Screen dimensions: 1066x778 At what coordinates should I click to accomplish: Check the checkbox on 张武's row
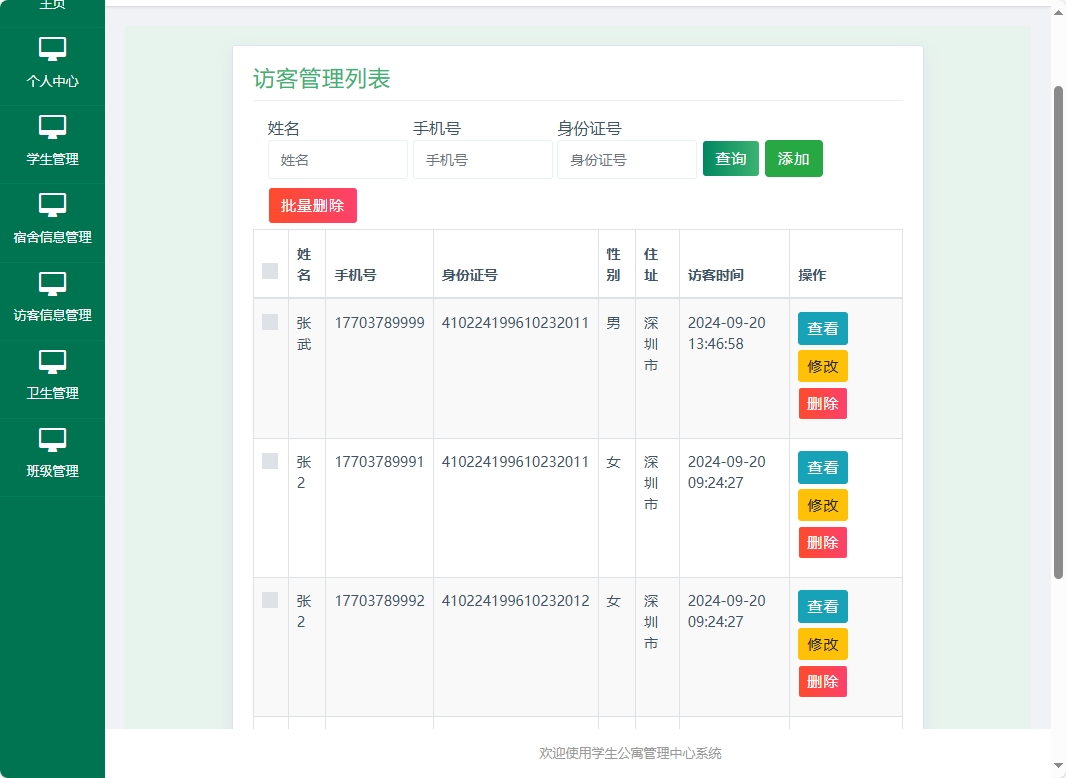pyautogui.click(x=270, y=322)
